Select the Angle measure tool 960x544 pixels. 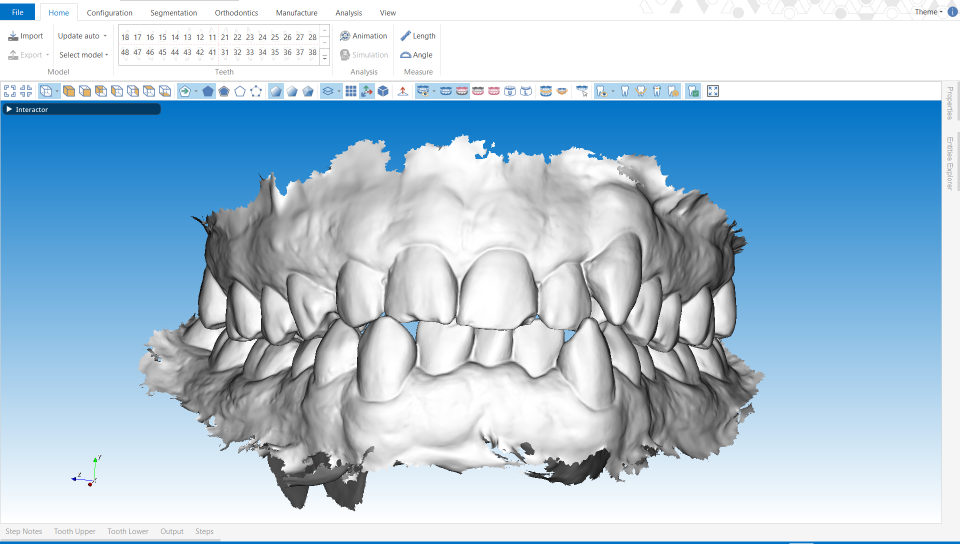[417, 55]
